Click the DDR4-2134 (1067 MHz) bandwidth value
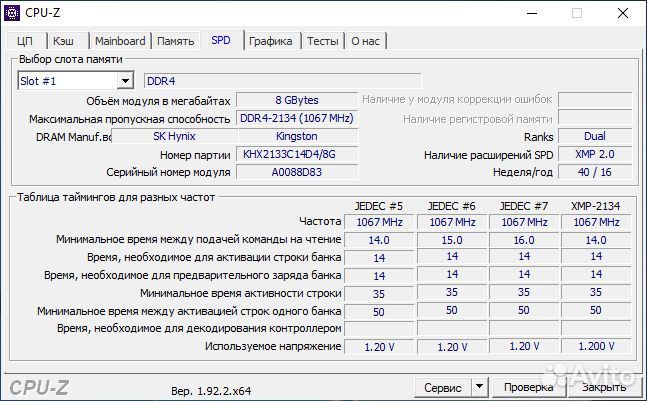 297,118
